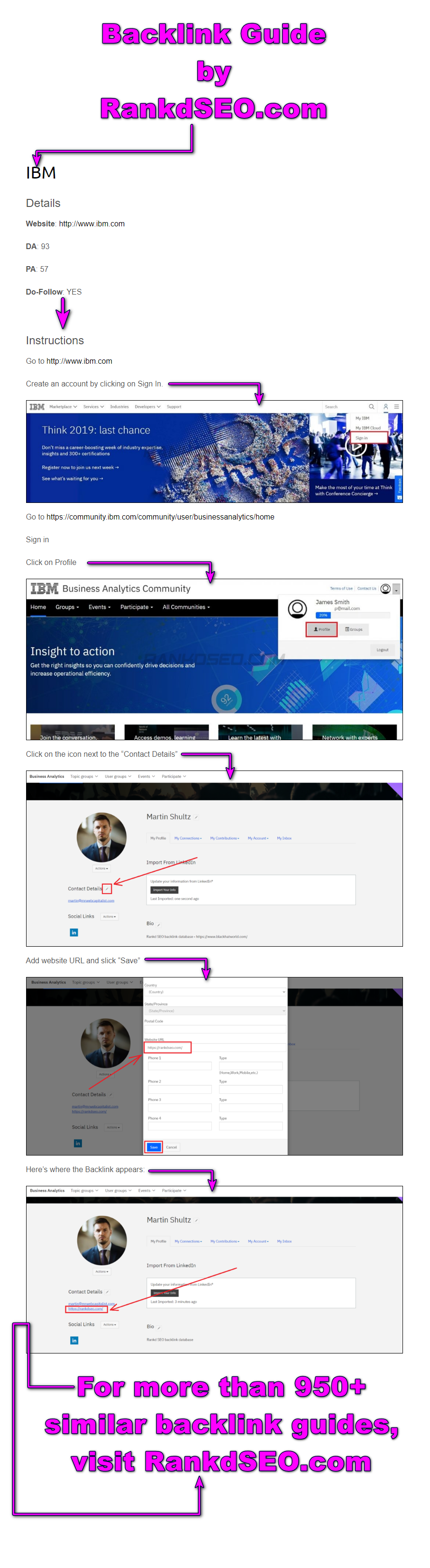Open the 'Access demos, learning' thumbnail card
430x1568 pixels.
tap(166, 732)
